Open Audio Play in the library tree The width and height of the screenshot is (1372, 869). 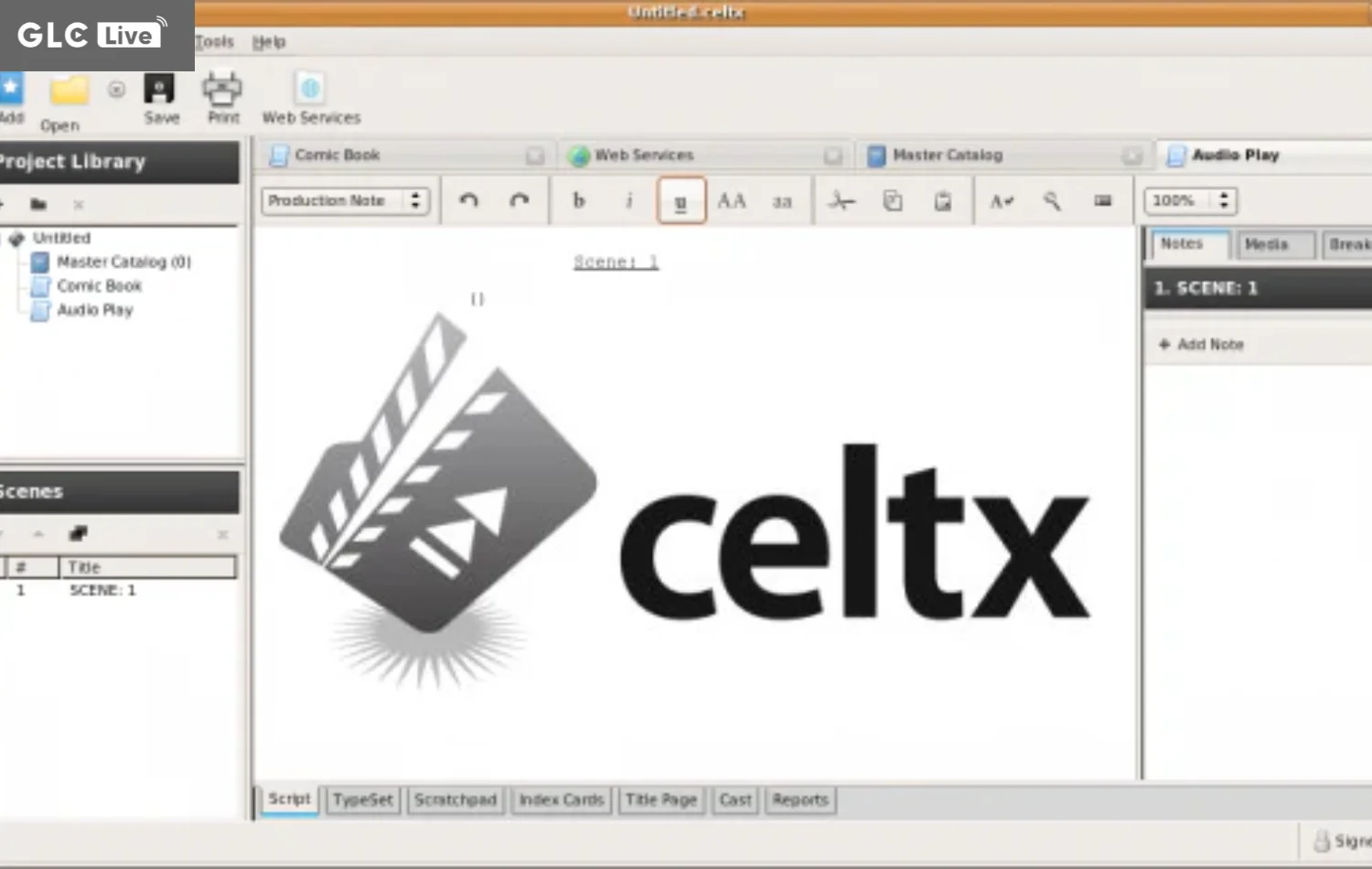coord(95,310)
